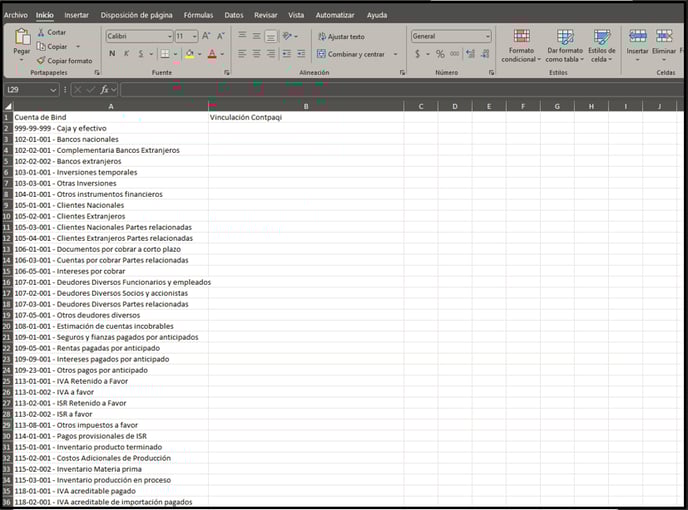
Task: Expand fill color dropdown arrow
Action: pos(200,54)
